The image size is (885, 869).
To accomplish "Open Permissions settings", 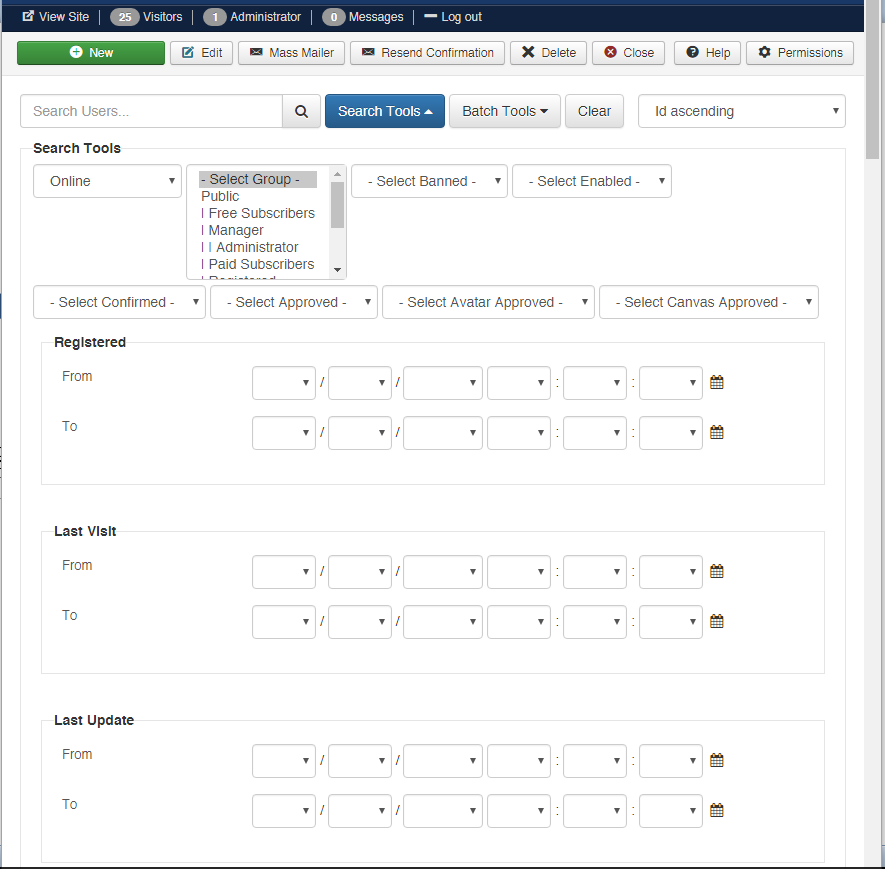I will [800, 53].
